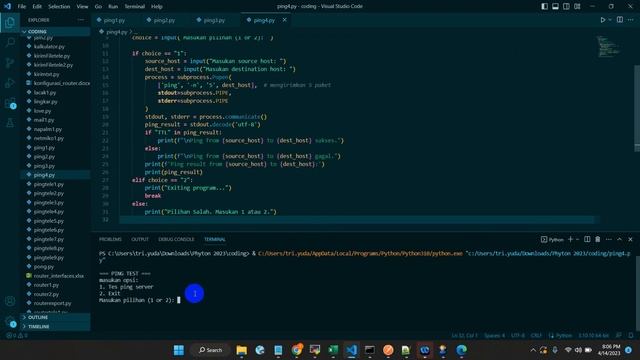
Task: Click the code minimap preview
Action: click(608, 46)
